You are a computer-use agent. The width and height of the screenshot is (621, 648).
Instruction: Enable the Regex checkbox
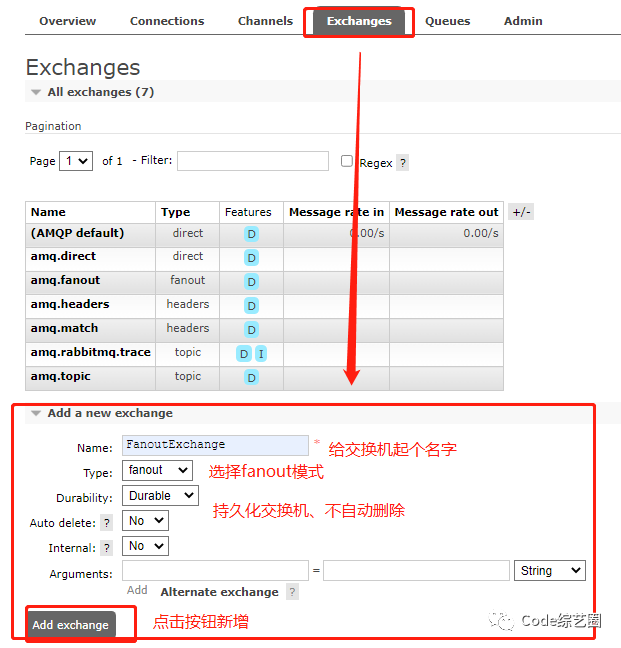(347, 161)
